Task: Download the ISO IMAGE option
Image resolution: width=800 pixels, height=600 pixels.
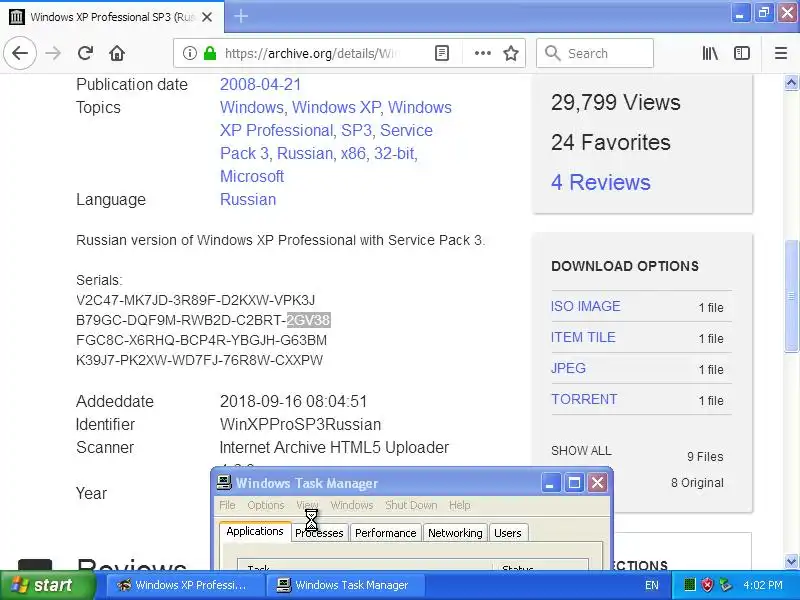Action: pos(585,306)
